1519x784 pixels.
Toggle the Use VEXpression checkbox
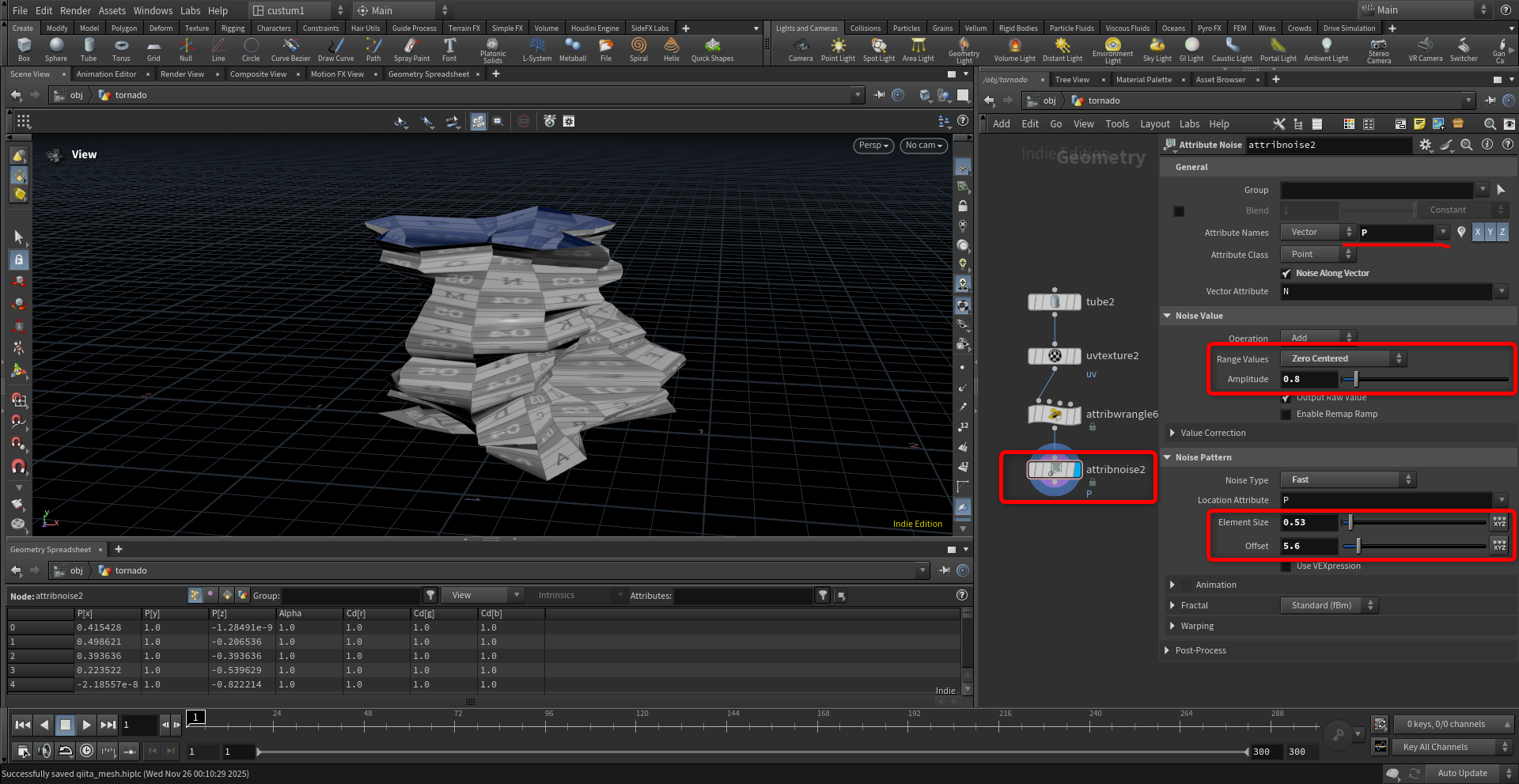1286,566
